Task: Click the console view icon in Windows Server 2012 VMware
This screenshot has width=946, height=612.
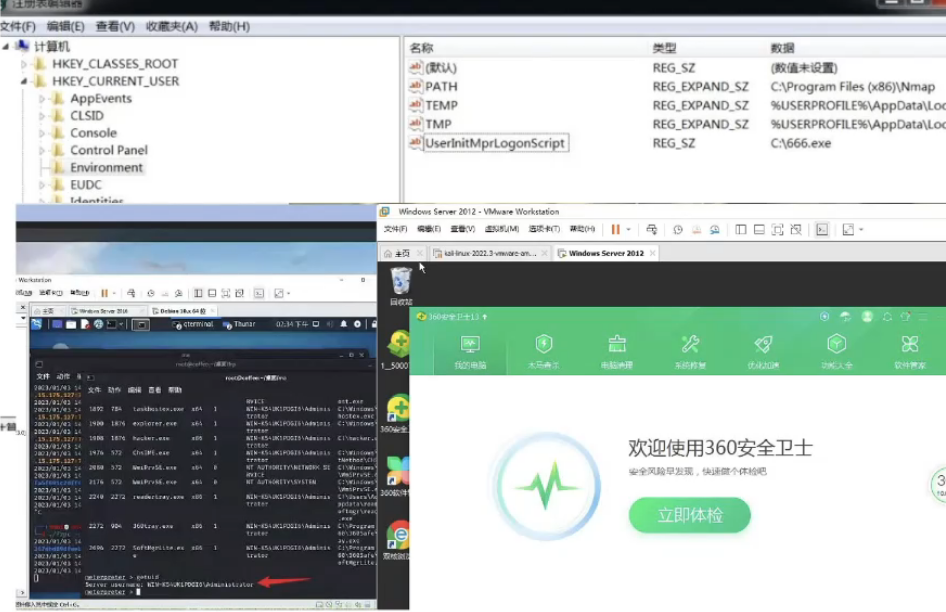Action: click(x=822, y=229)
